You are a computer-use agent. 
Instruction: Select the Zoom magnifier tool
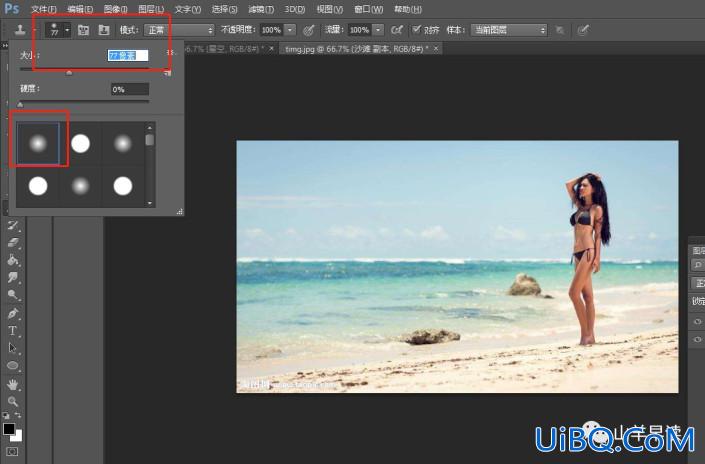pos(13,401)
